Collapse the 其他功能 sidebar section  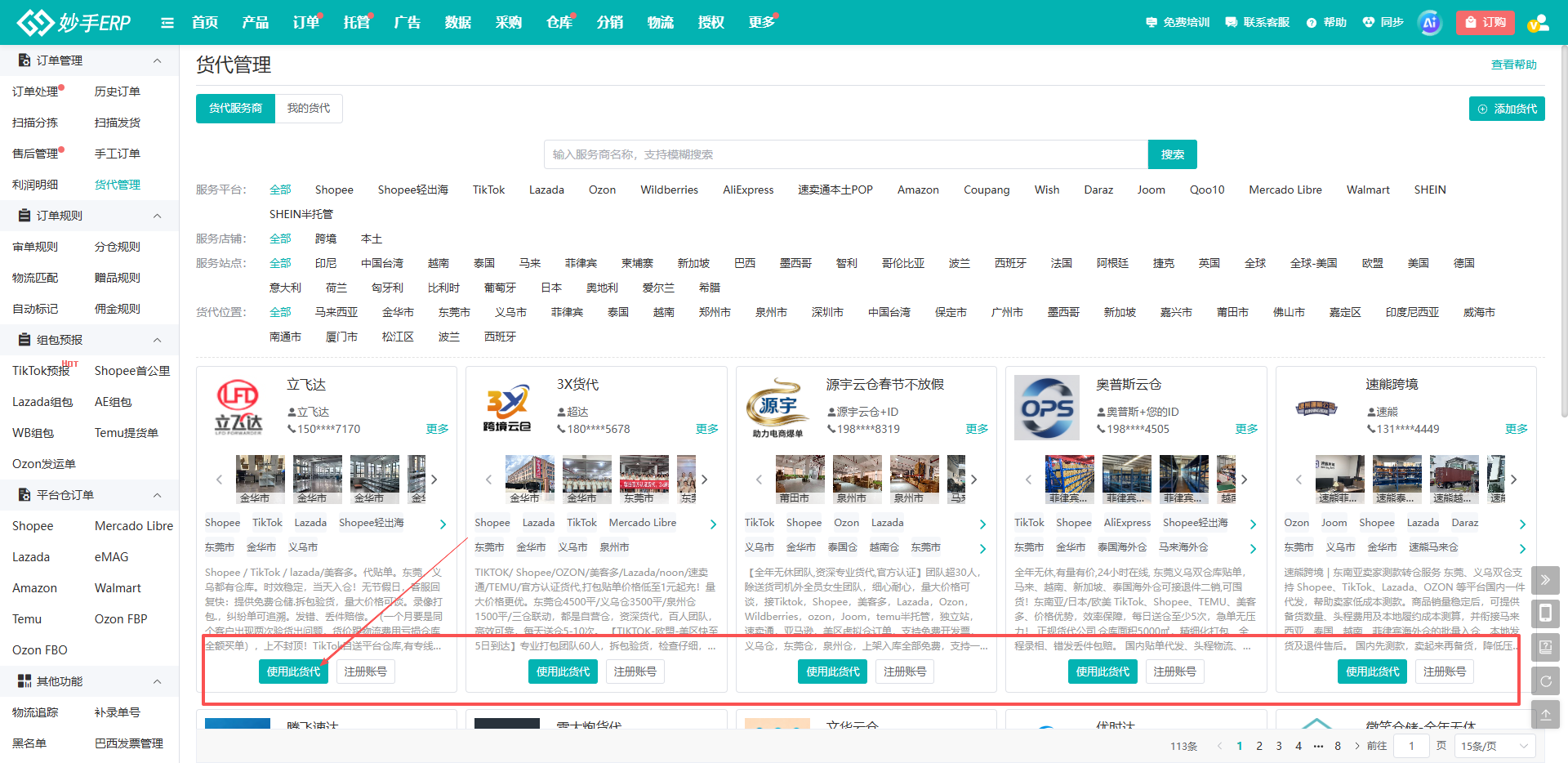pyautogui.click(x=158, y=681)
